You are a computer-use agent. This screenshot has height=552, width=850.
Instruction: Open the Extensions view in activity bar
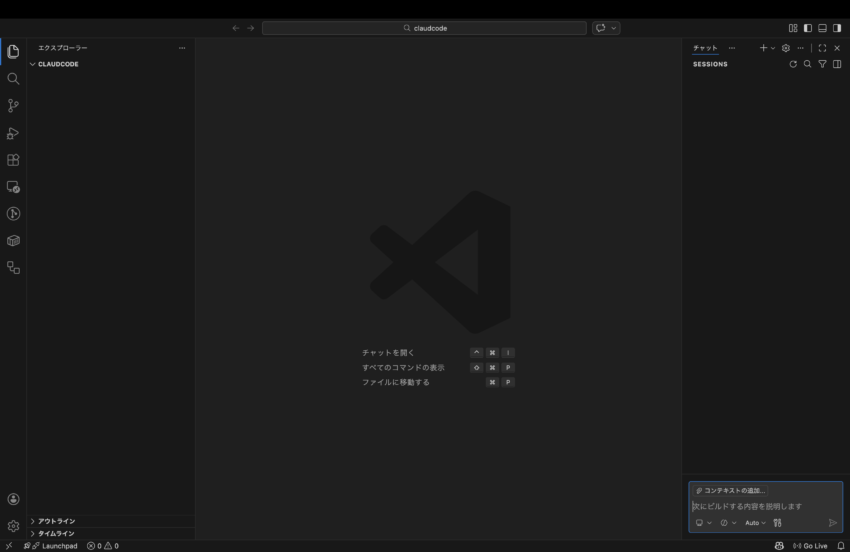pyautogui.click(x=13, y=160)
